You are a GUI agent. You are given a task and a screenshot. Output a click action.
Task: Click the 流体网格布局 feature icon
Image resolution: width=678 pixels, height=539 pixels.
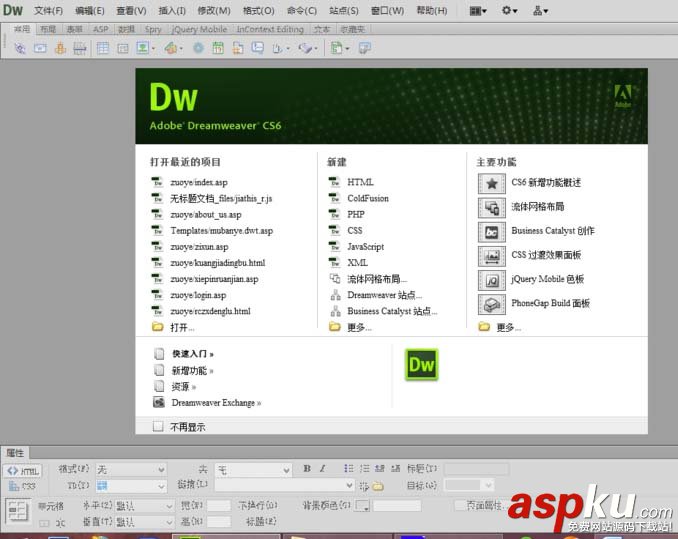coord(492,207)
